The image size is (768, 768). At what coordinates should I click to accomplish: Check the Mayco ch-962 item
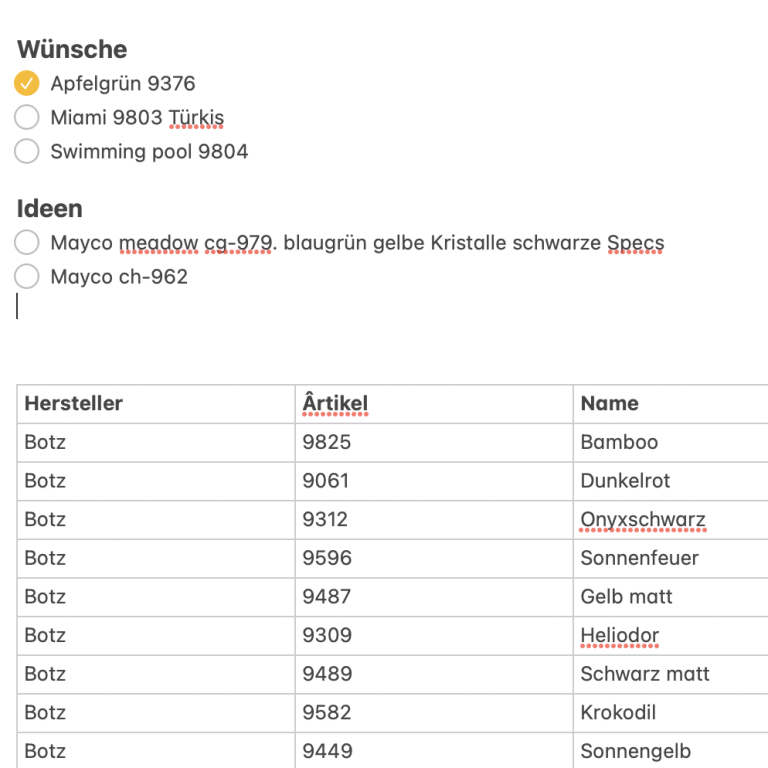pyautogui.click(x=27, y=277)
